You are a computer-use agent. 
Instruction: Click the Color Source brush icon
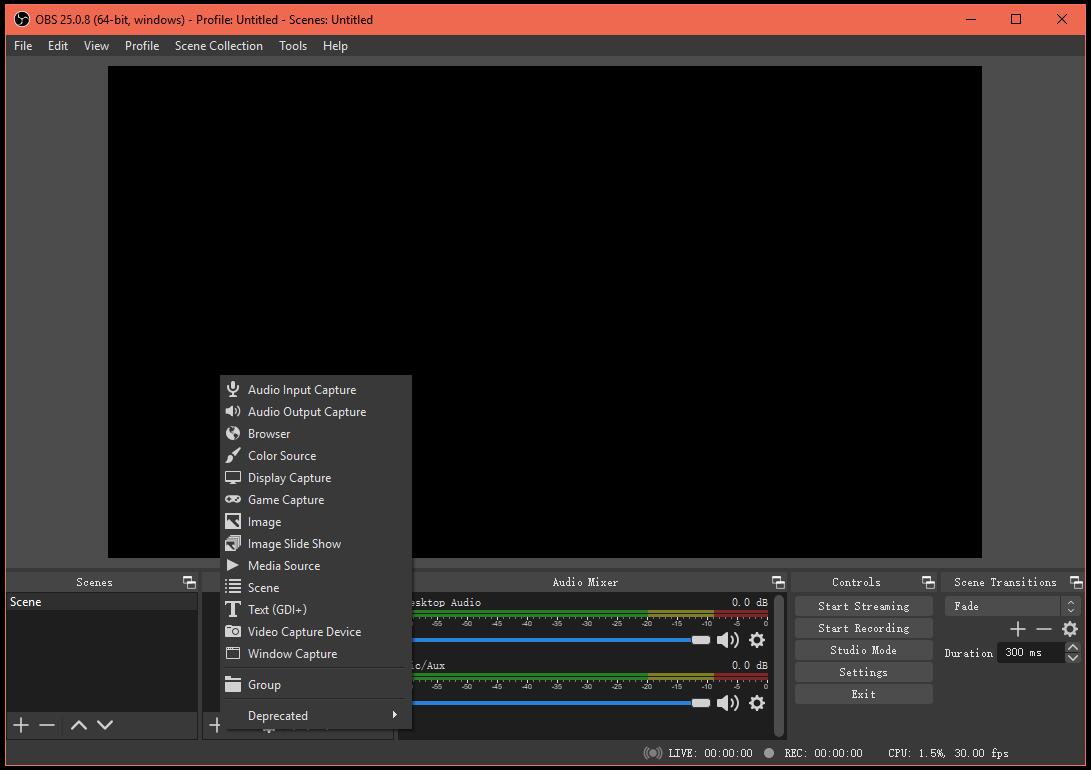[x=233, y=456]
